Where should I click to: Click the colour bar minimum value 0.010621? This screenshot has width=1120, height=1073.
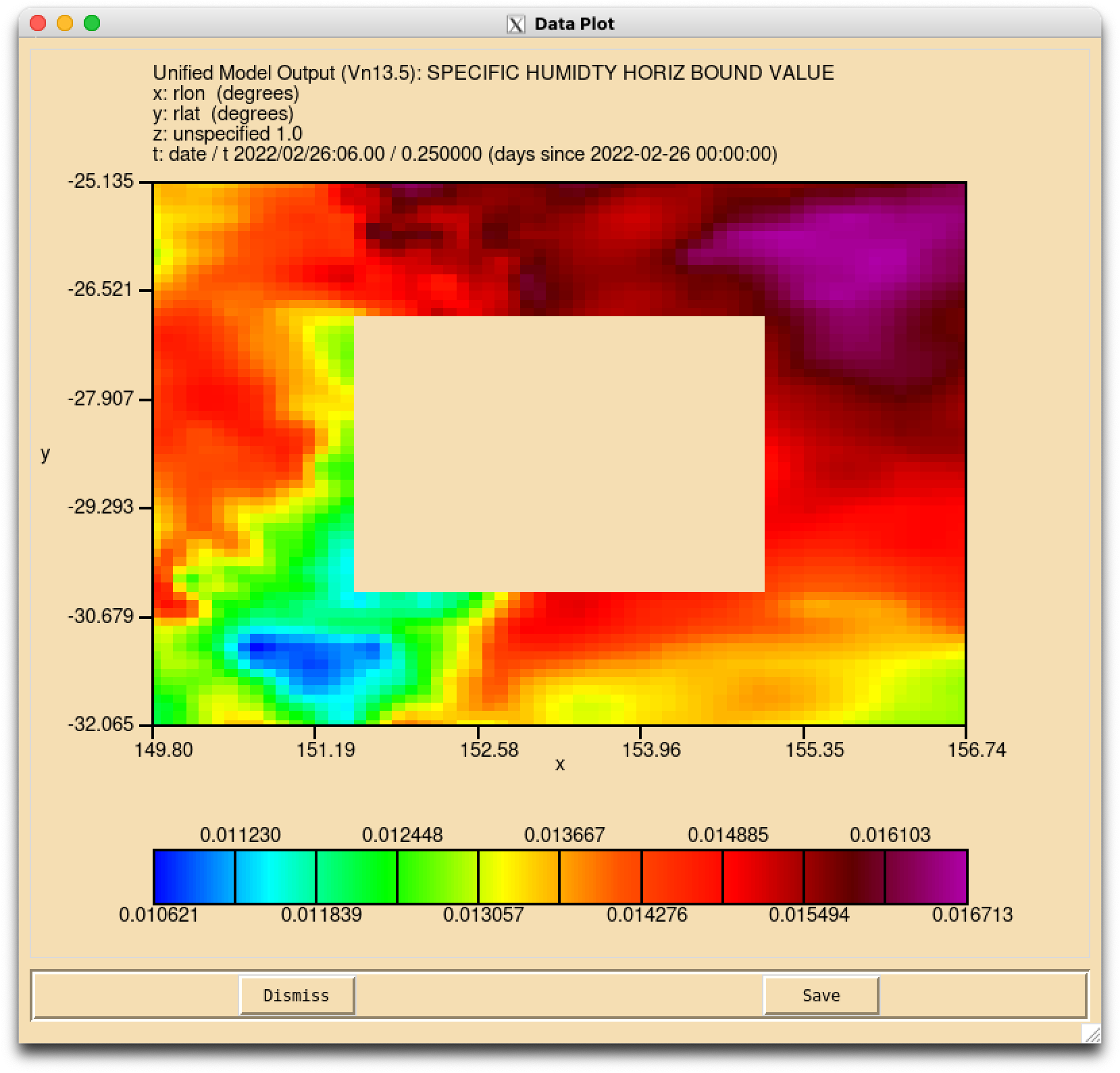[159, 915]
